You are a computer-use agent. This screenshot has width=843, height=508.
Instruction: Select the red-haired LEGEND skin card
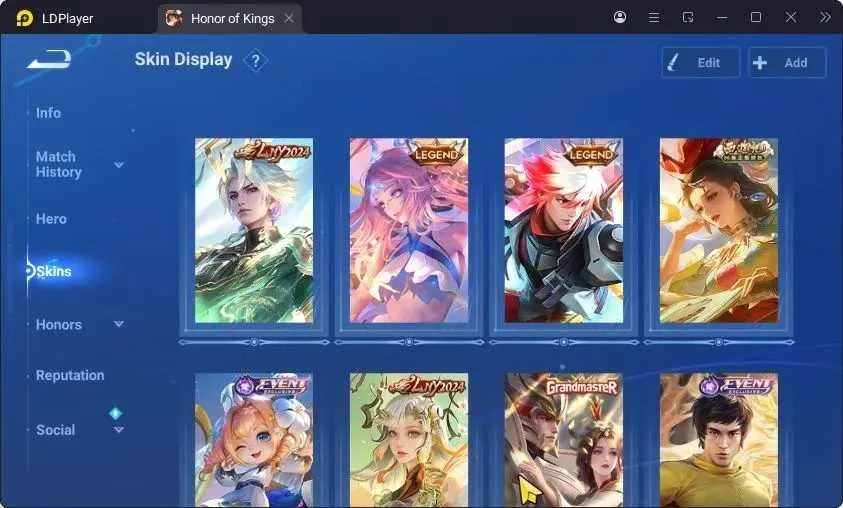pyautogui.click(x=563, y=231)
